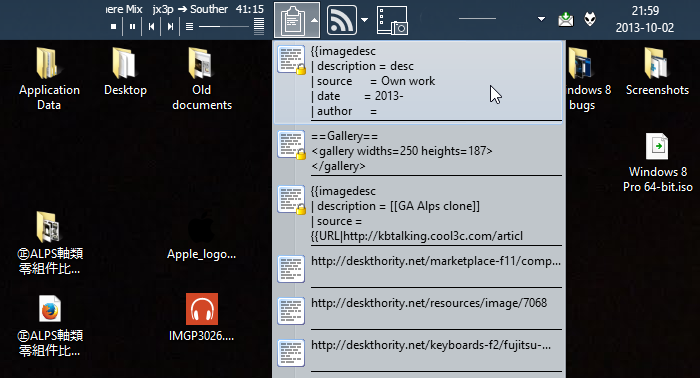The height and width of the screenshot is (378, 700).
Task: Expand the RSS feed dropdown arrow
Action: [364, 20]
